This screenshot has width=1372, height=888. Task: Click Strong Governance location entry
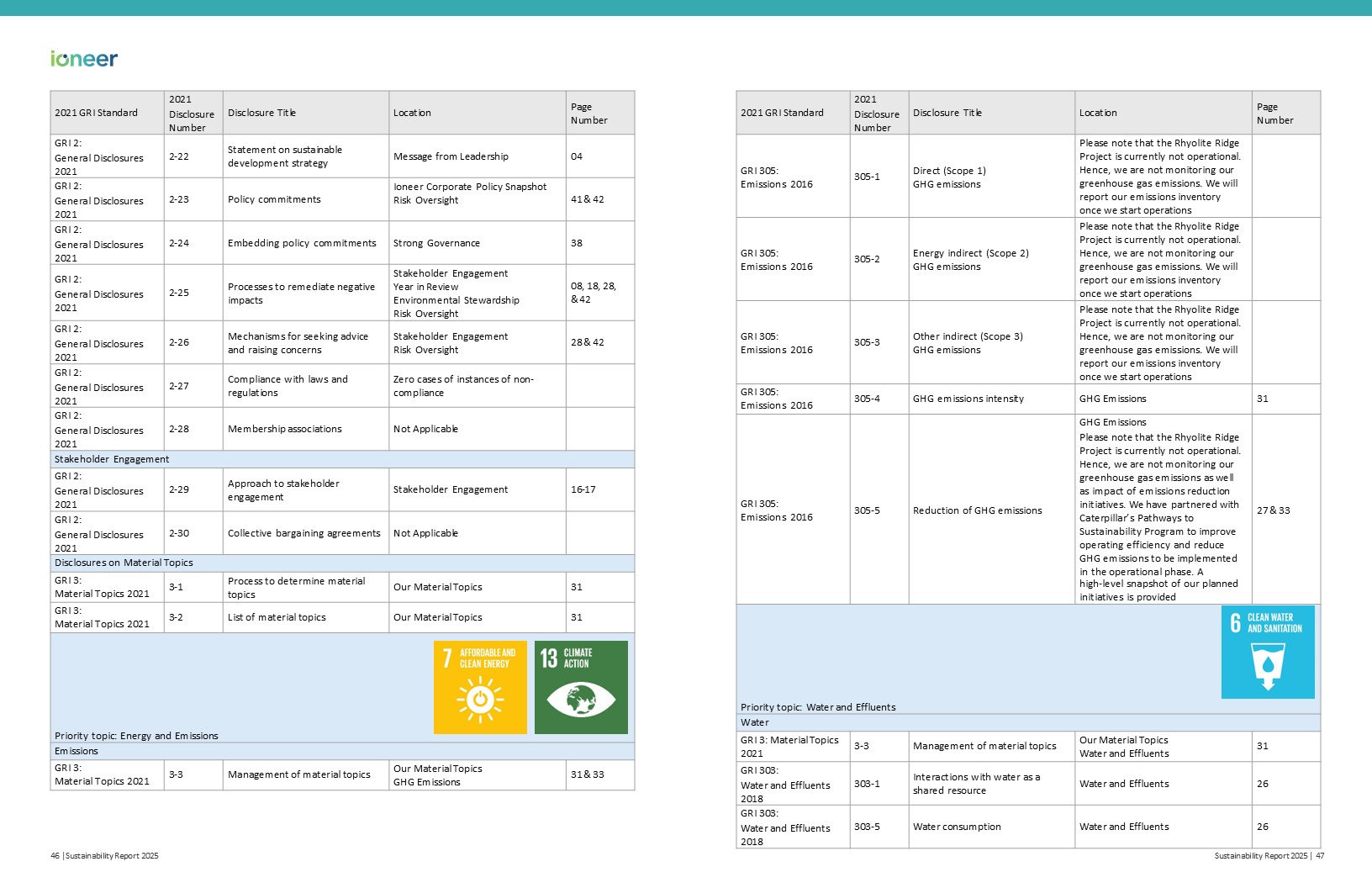click(x=436, y=243)
